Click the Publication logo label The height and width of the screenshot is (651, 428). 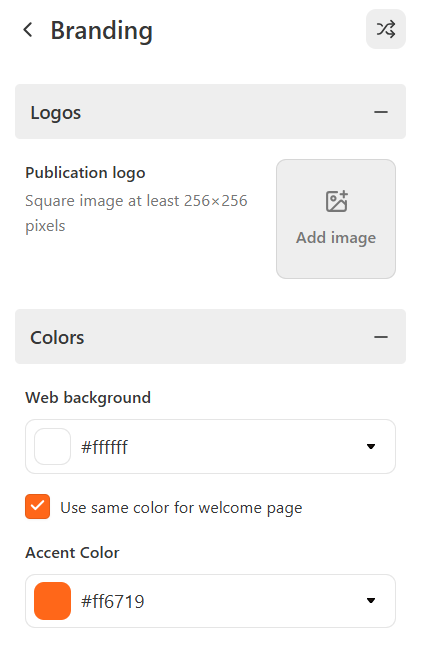click(85, 173)
